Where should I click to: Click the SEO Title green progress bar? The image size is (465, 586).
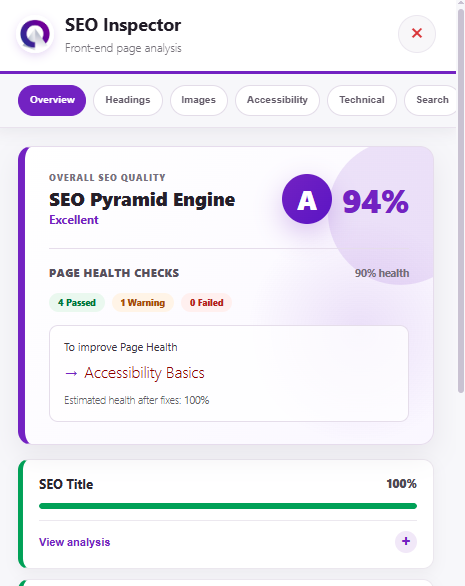[228, 506]
